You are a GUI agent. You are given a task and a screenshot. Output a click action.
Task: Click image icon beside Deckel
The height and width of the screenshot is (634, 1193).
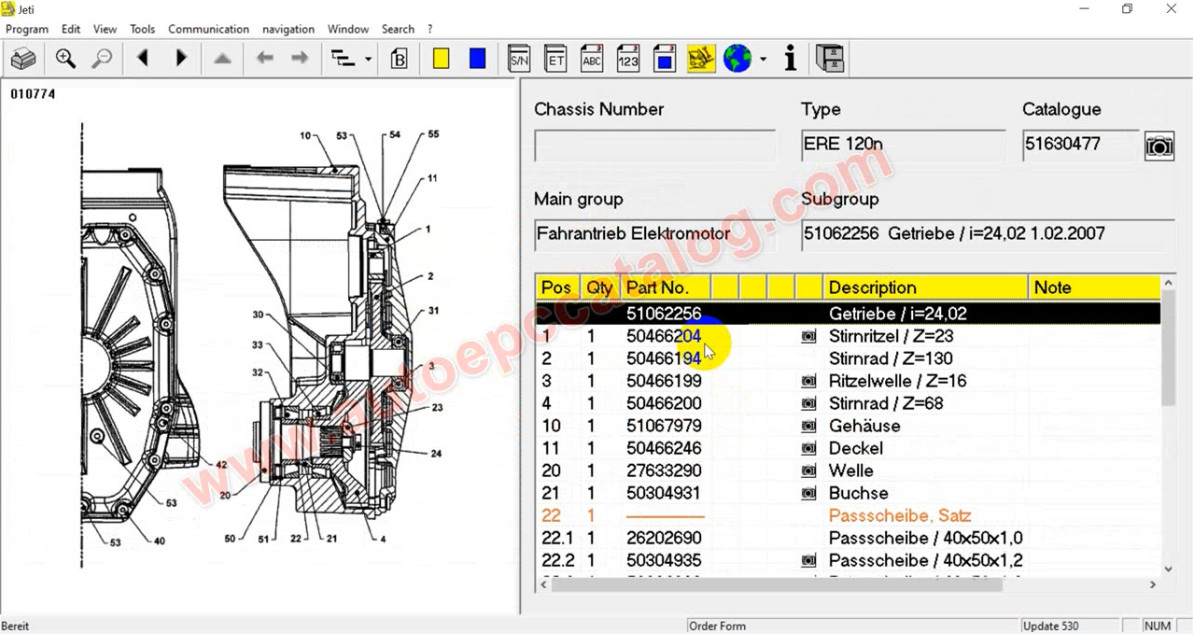808,448
